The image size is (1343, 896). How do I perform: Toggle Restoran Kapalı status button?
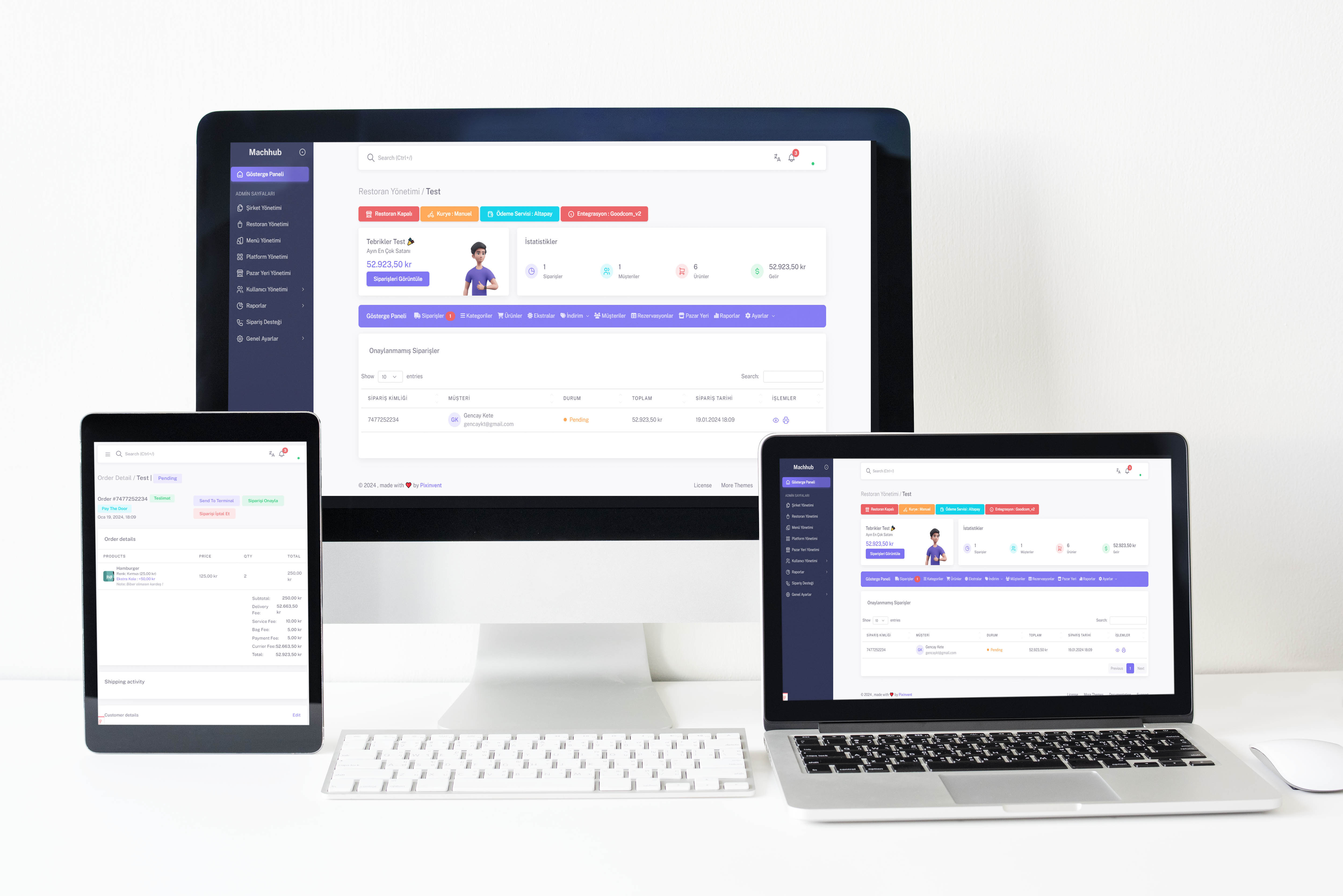point(390,214)
